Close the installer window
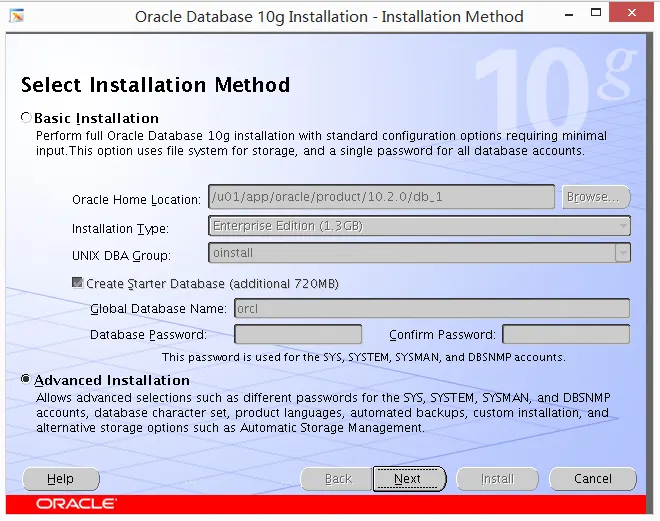 click(x=631, y=13)
